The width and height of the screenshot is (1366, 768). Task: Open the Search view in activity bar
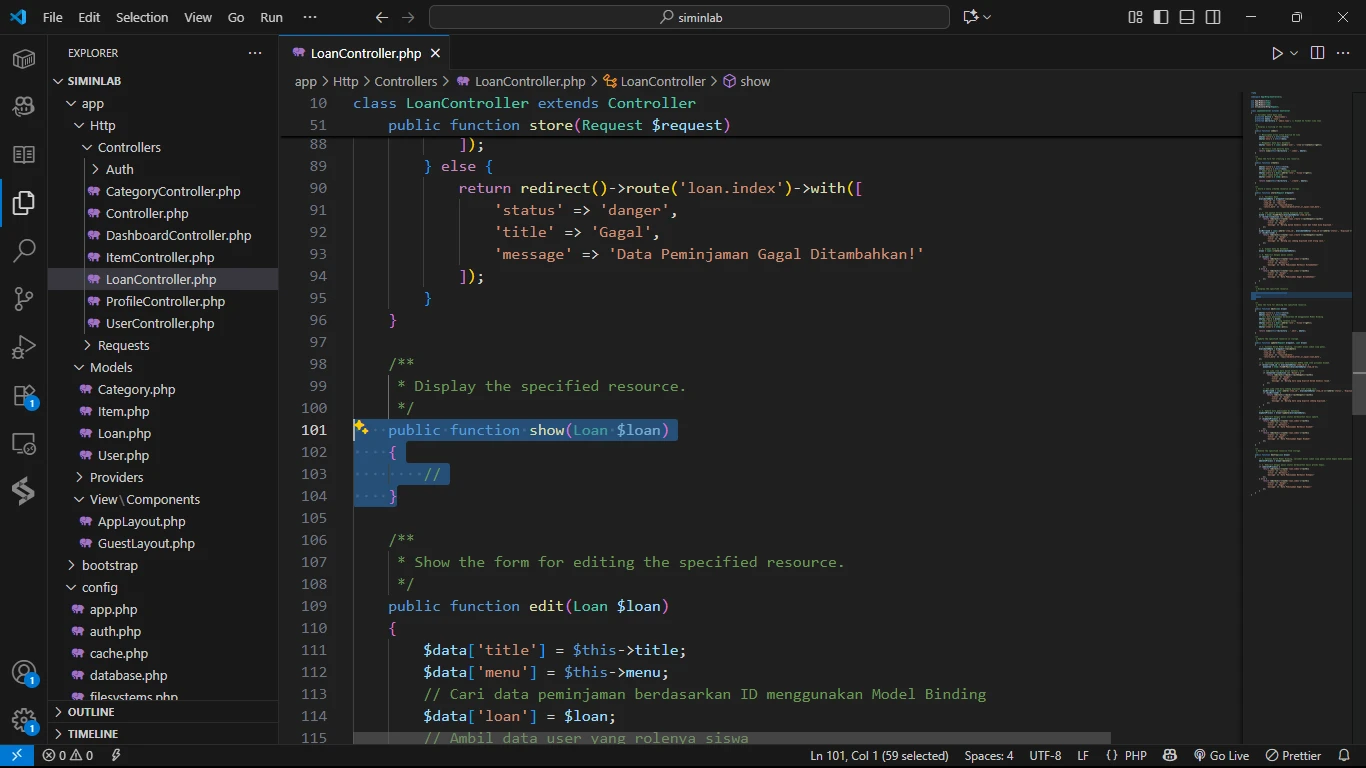pos(24,250)
